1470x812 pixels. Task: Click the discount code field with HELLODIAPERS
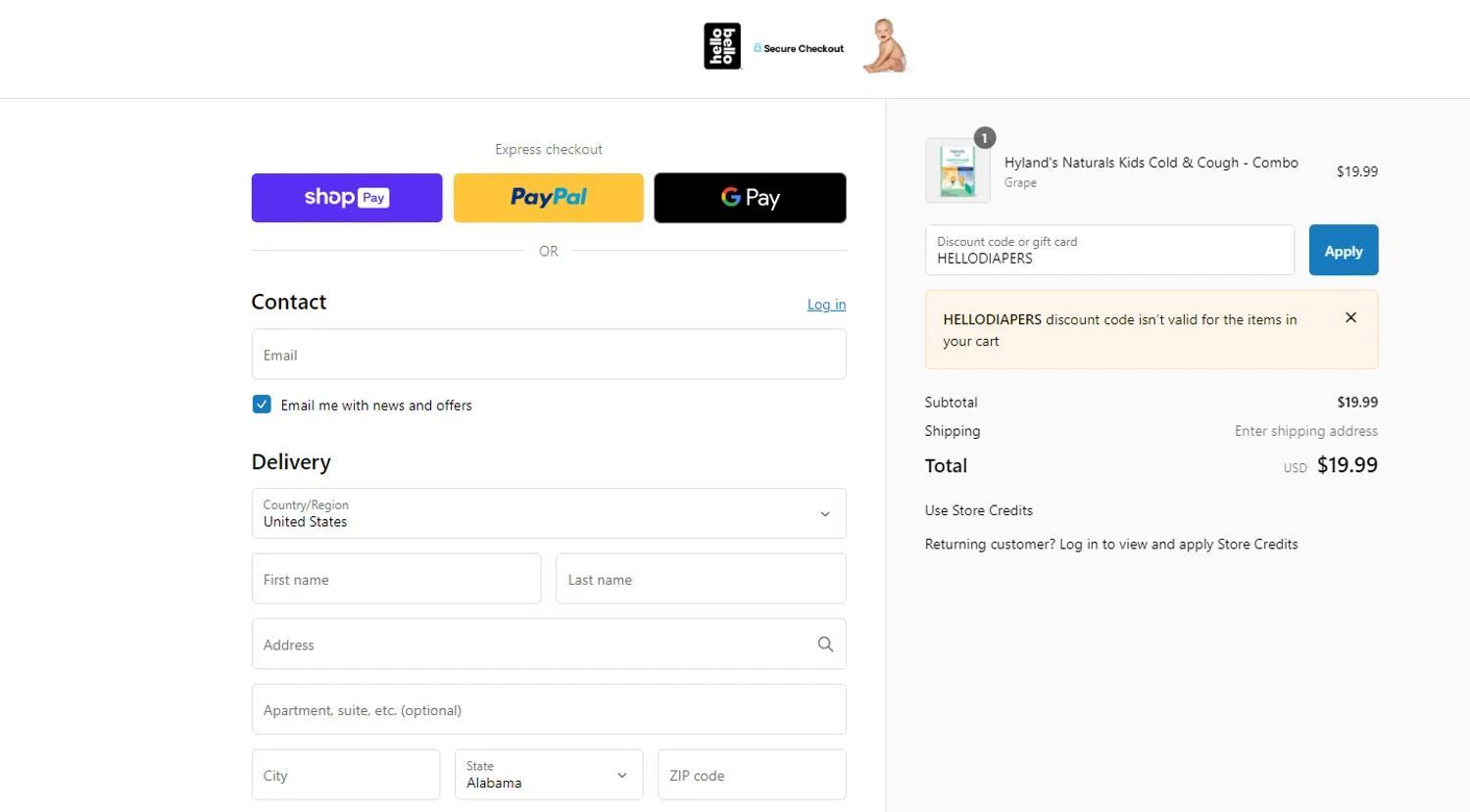click(x=1109, y=250)
